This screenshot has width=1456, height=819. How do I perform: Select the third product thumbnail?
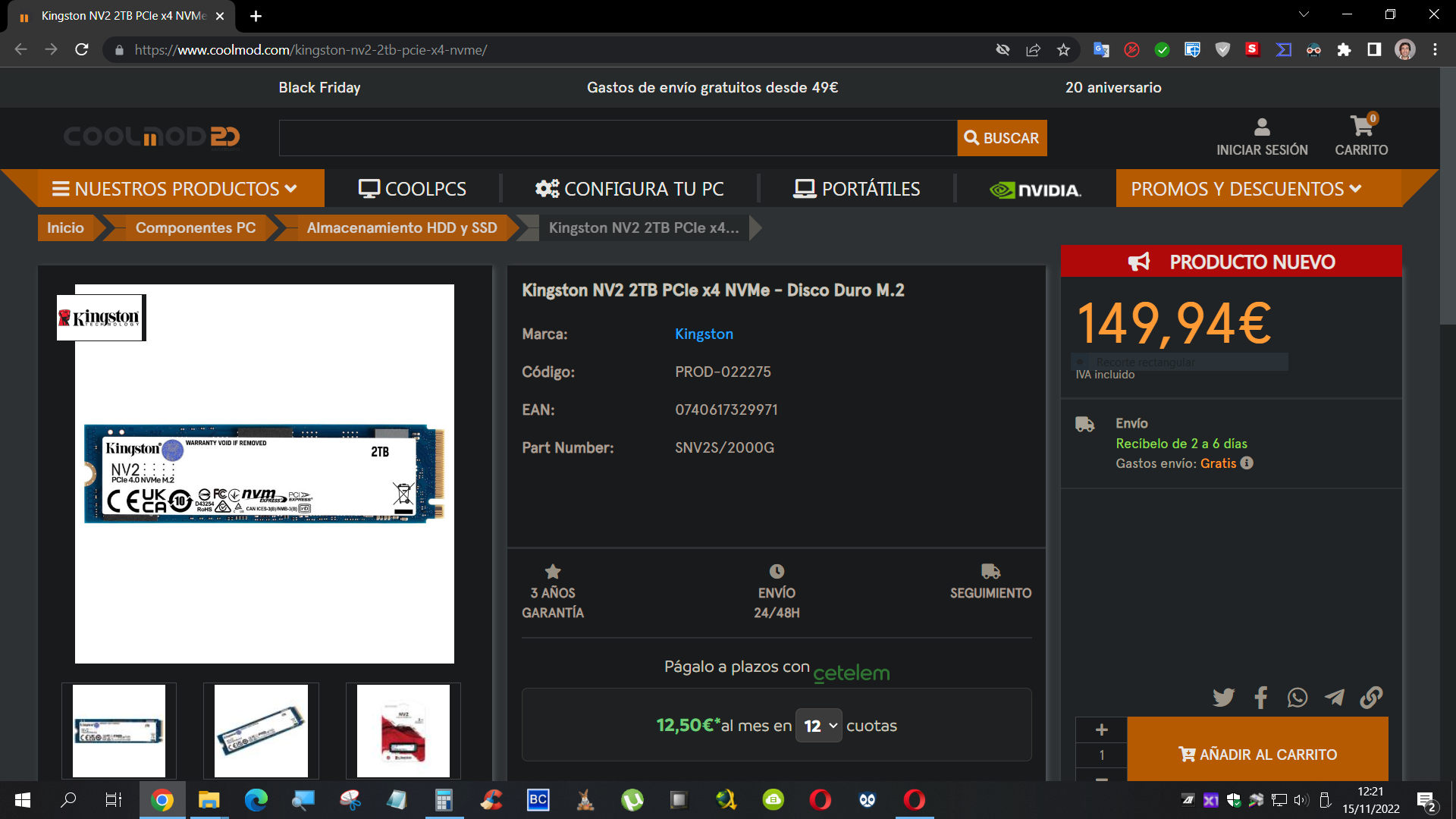(x=403, y=730)
